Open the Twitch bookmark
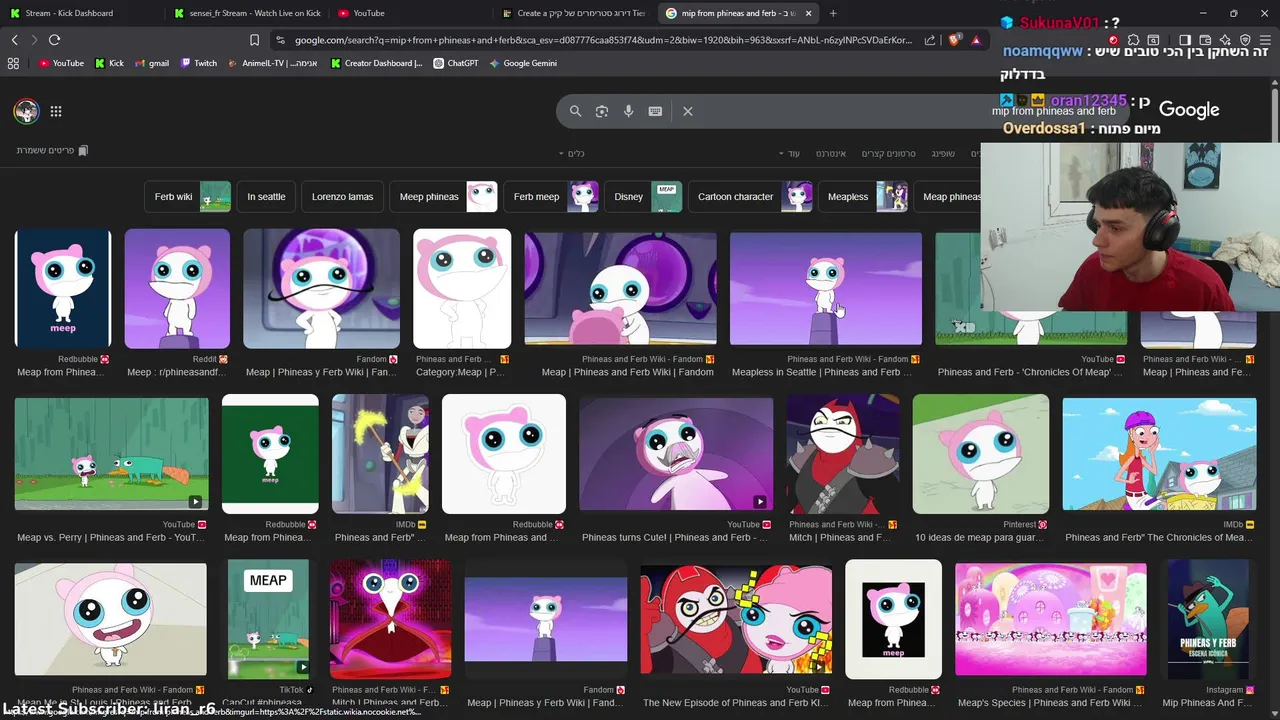This screenshot has width=1280, height=720. pyautogui.click(x=199, y=63)
